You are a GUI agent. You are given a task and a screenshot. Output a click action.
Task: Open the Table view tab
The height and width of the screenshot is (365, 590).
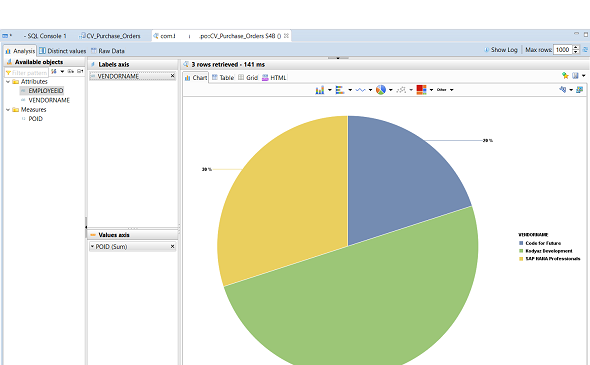click(x=223, y=78)
